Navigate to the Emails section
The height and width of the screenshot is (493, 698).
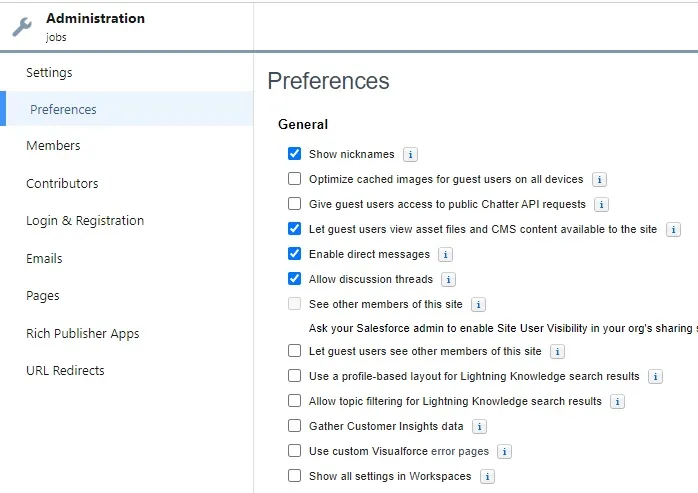pyautogui.click(x=44, y=259)
